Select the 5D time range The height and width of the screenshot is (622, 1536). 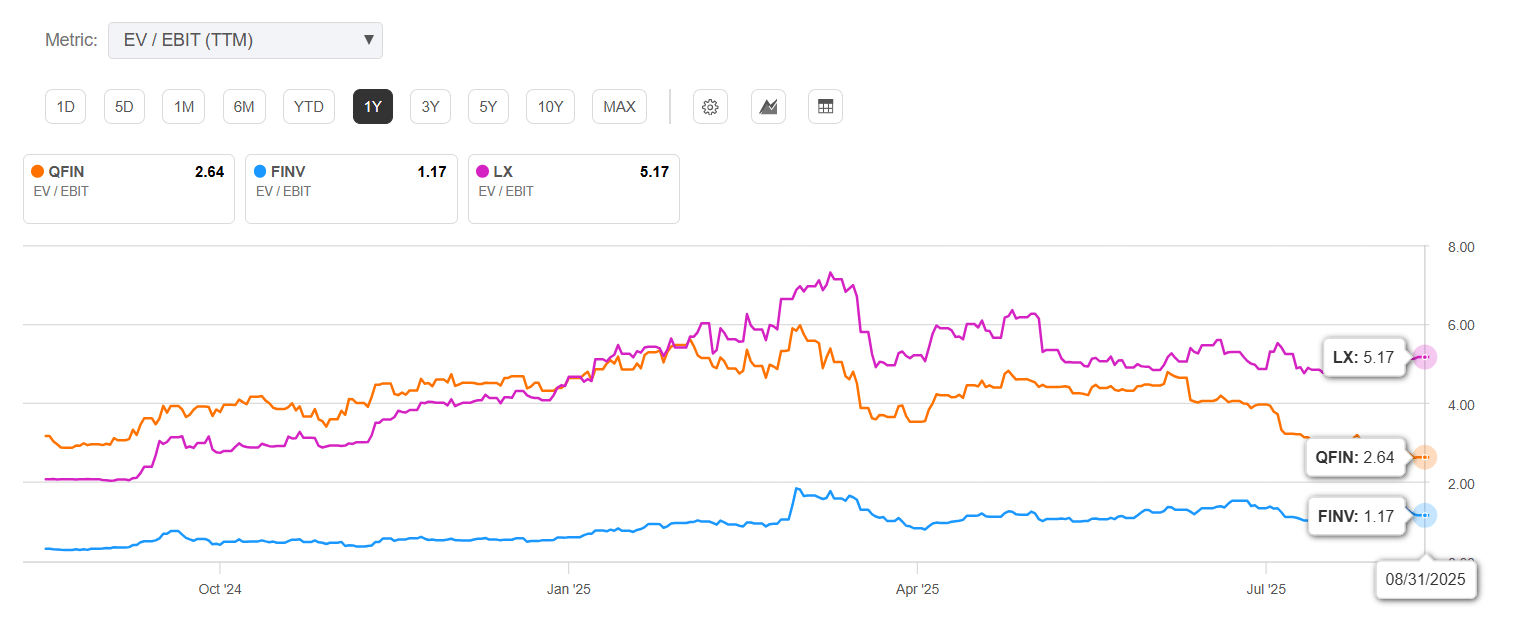tap(124, 106)
